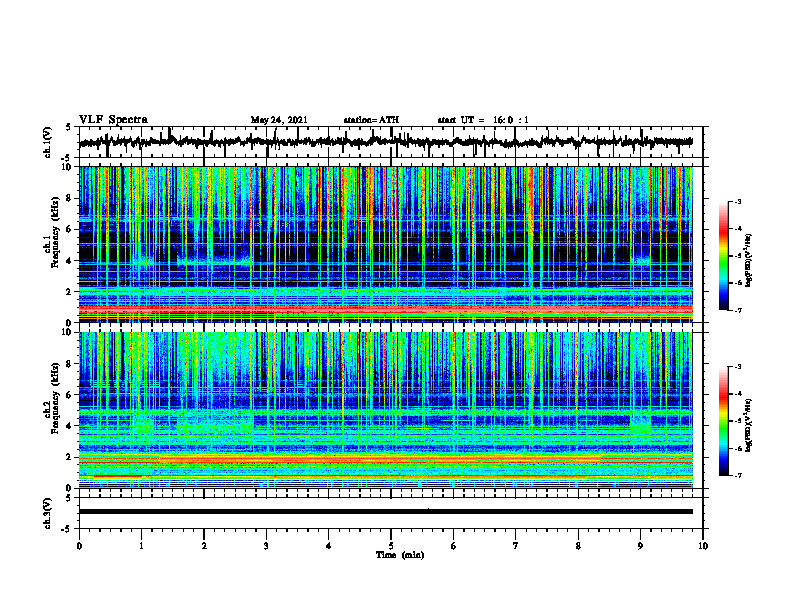Click the '-3' tick on upper colorbar
The height and width of the screenshot is (612, 792).
738,201
